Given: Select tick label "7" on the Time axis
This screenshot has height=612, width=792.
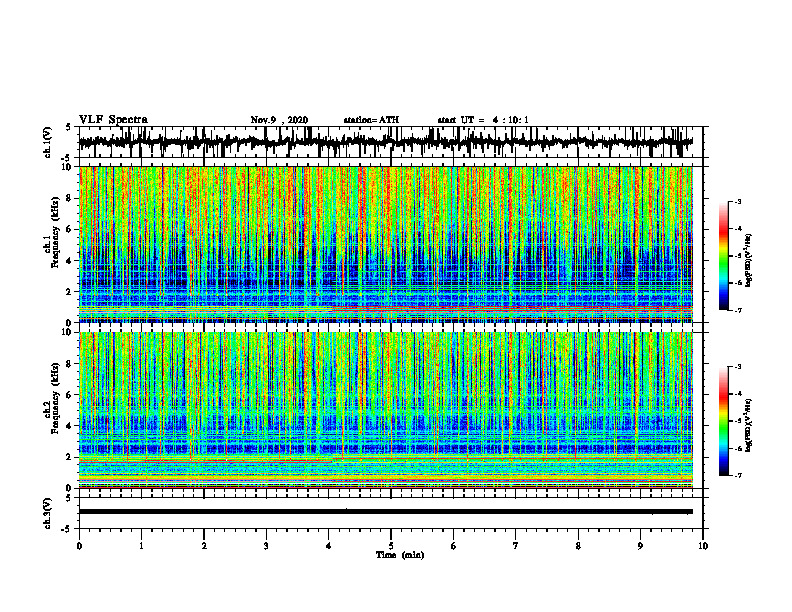Looking at the screenshot, I should pos(516,546).
